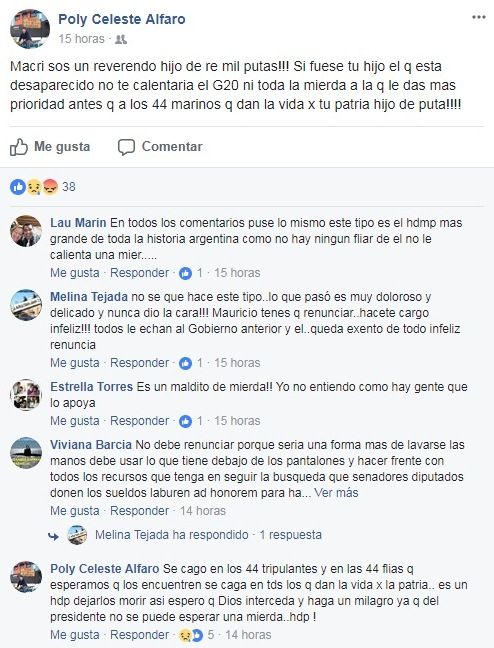The image size is (494, 648).
Task: Expand Viviana Barcia's comment with Ver más
Action: tap(336, 493)
